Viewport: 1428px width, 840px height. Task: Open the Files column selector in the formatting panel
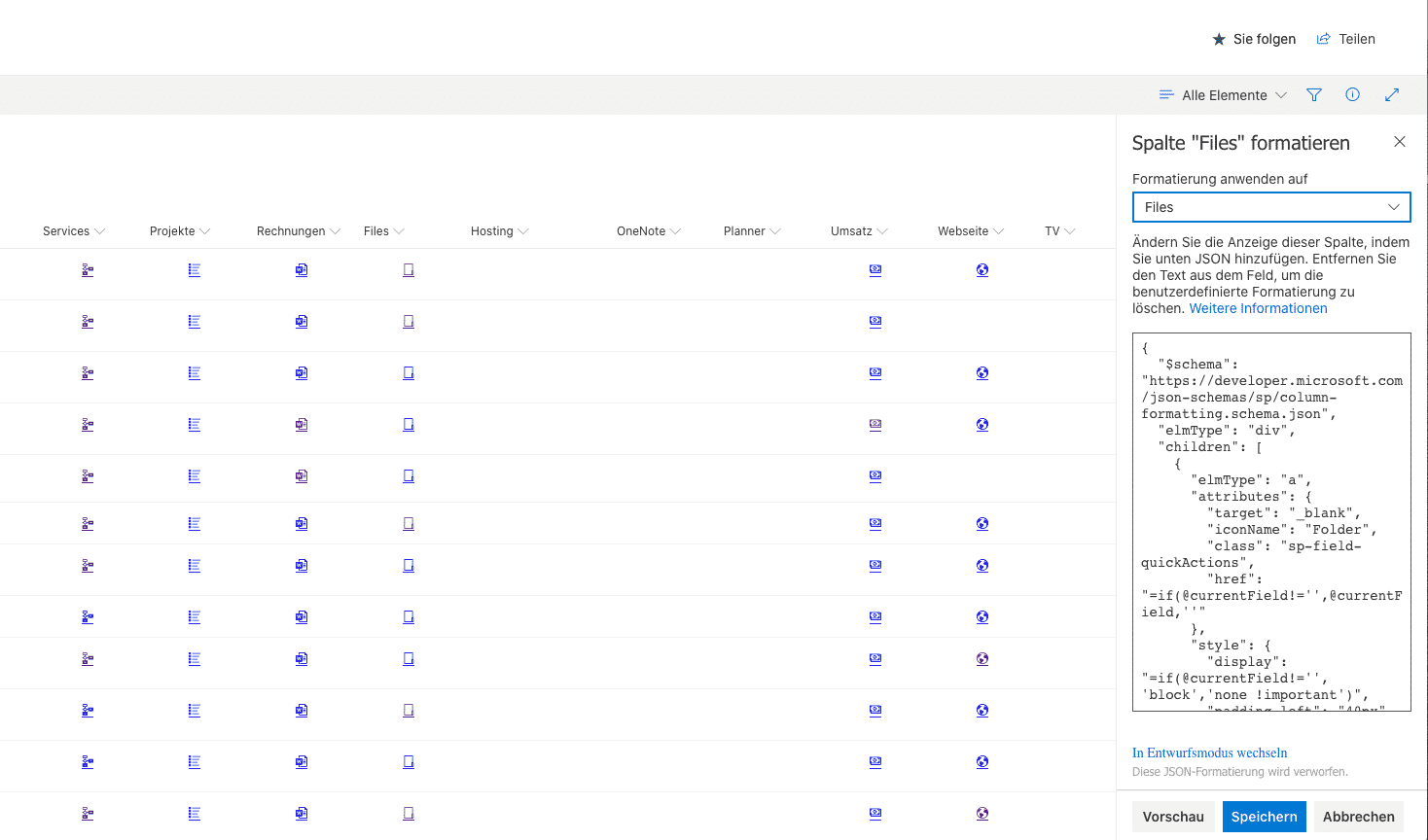[x=1270, y=206]
